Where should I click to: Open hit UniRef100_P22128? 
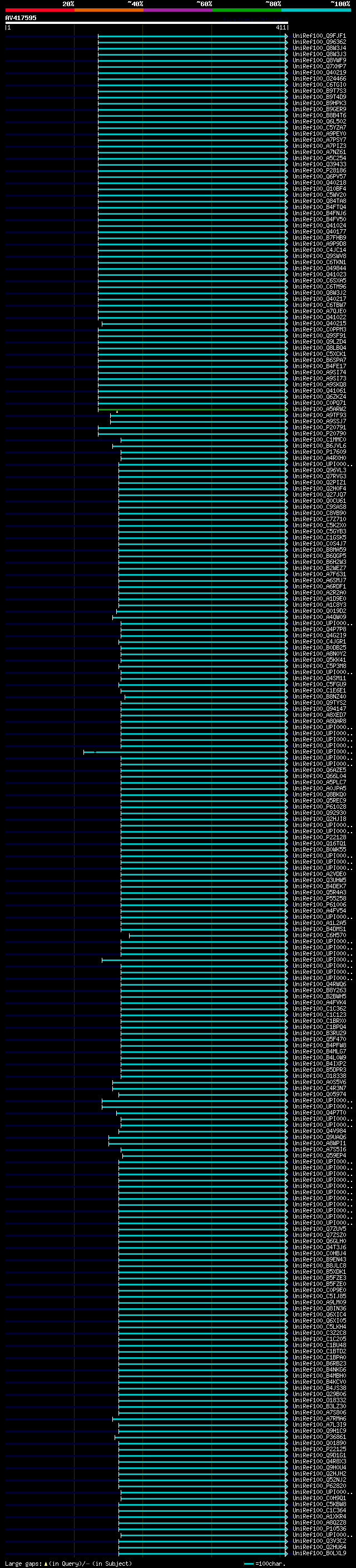(x=319, y=837)
